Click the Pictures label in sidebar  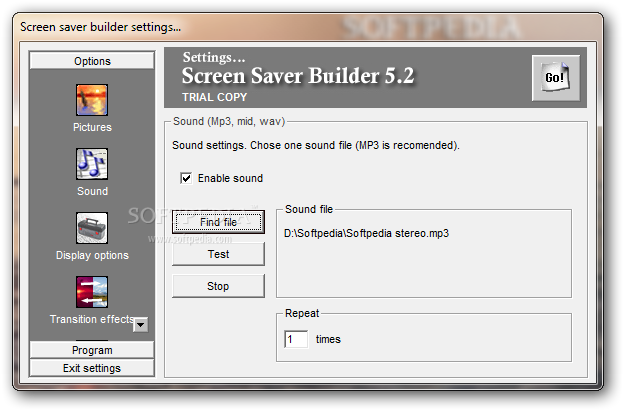(92, 127)
